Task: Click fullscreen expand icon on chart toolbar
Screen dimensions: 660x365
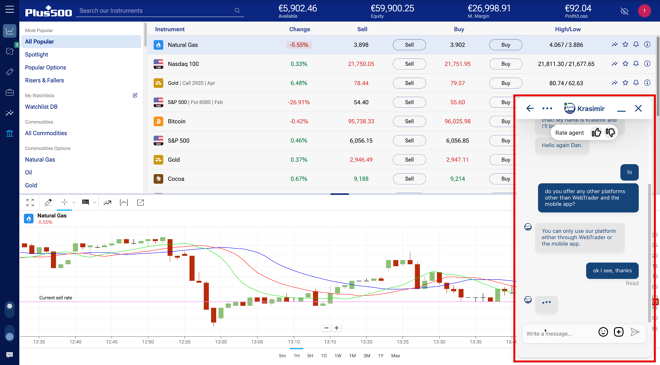Action: point(30,202)
